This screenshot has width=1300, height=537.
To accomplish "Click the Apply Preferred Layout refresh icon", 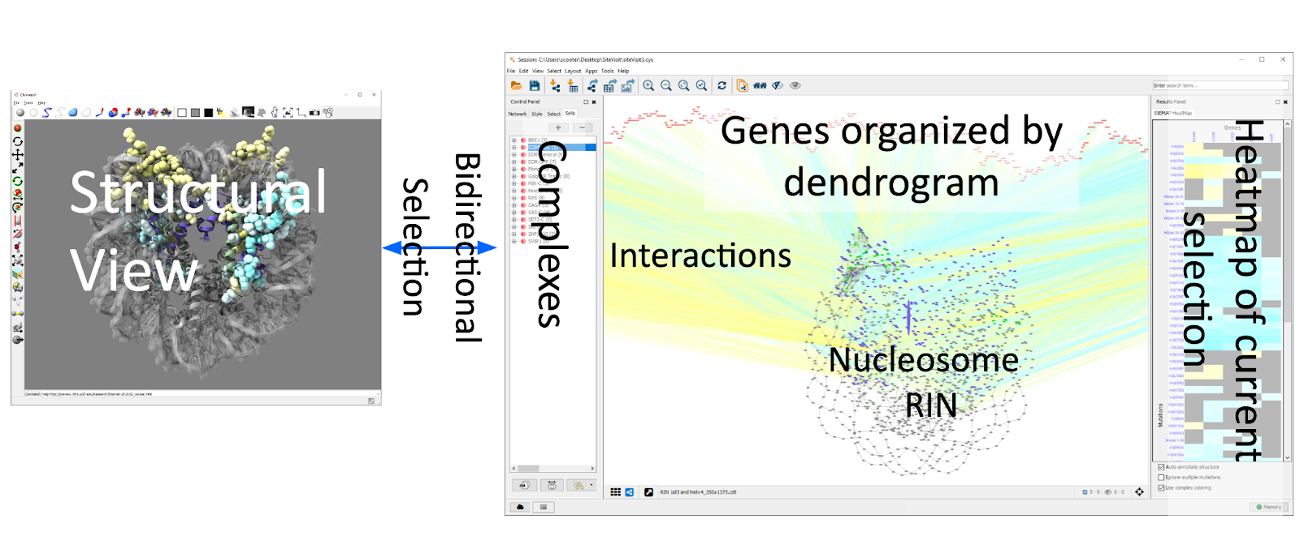I will click(721, 86).
